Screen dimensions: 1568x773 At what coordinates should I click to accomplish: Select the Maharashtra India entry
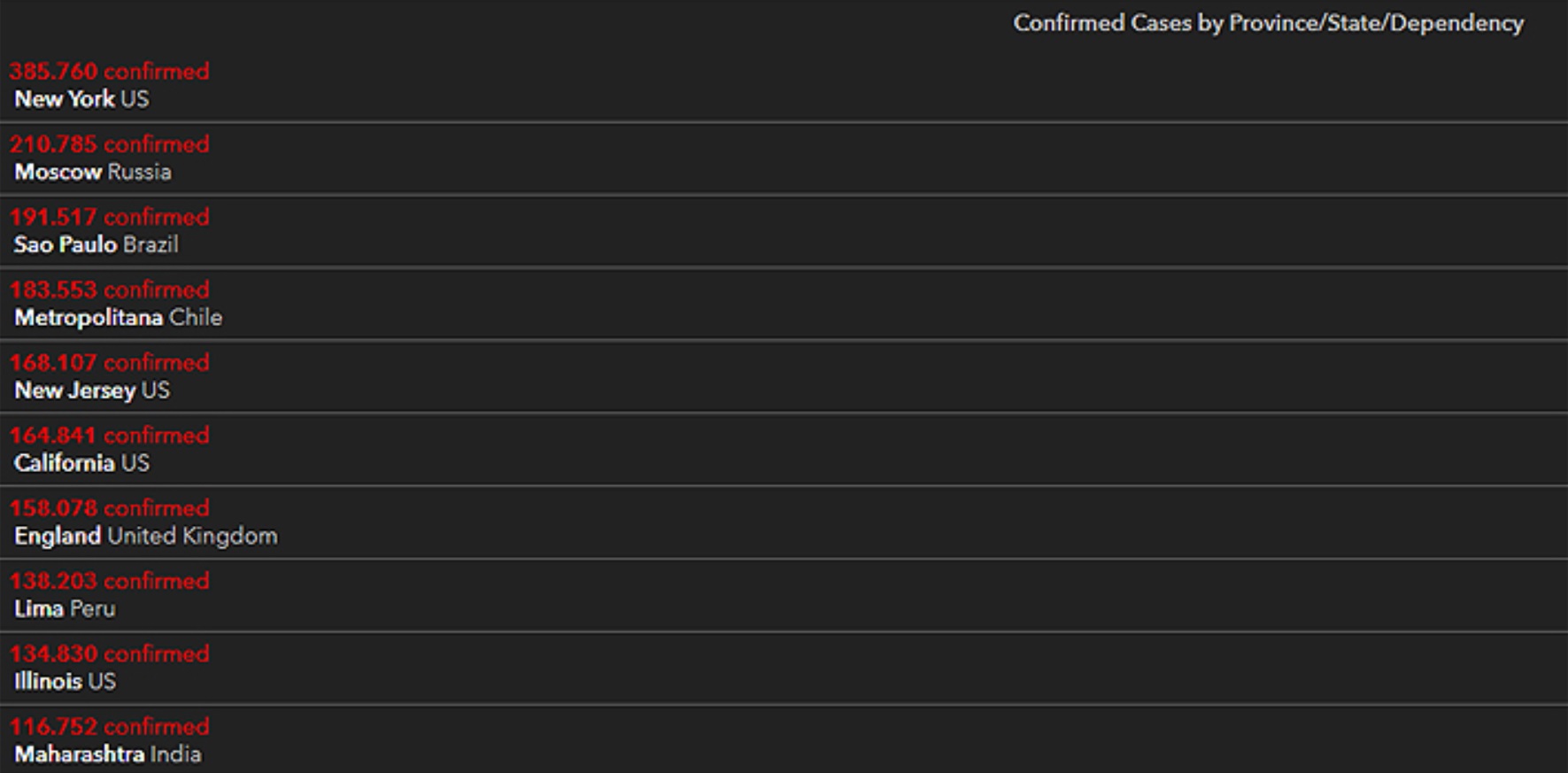pyautogui.click(x=107, y=754)
